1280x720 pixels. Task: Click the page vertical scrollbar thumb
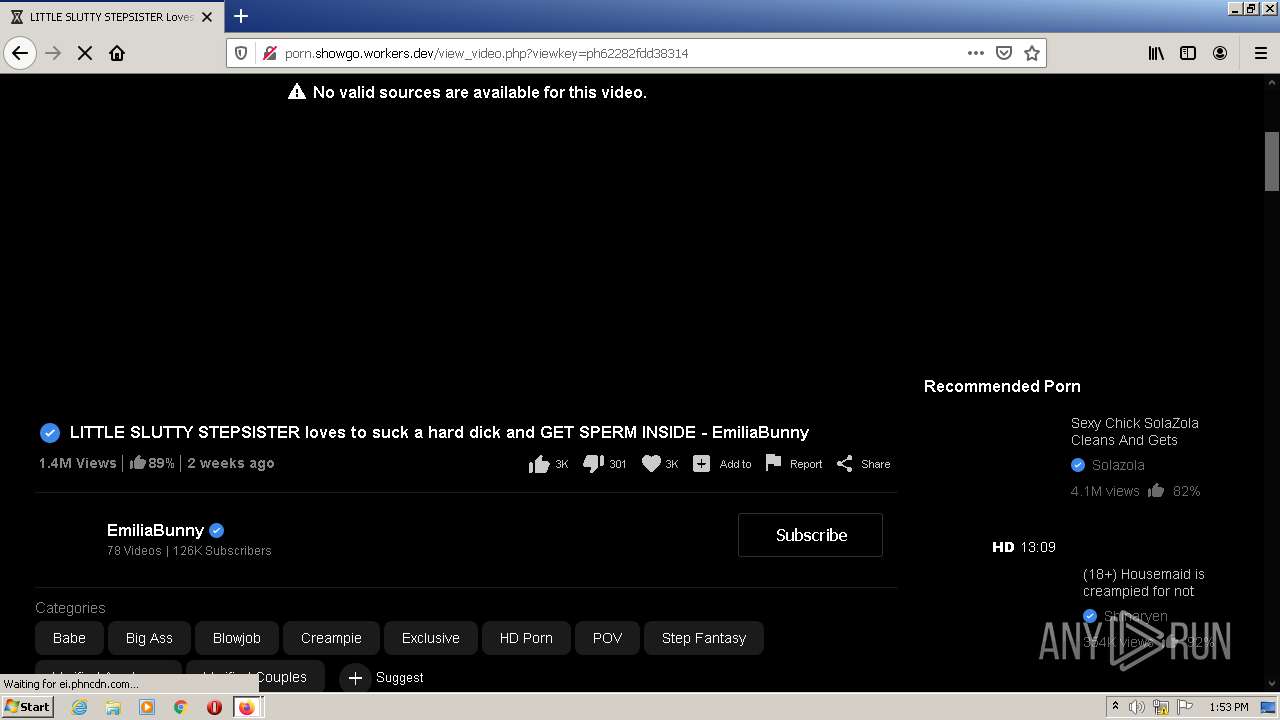(1272, 160)
